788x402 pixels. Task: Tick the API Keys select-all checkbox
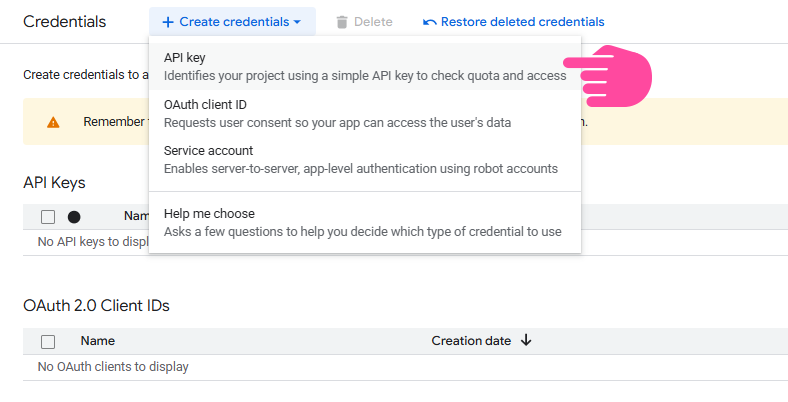pos(48,216)
